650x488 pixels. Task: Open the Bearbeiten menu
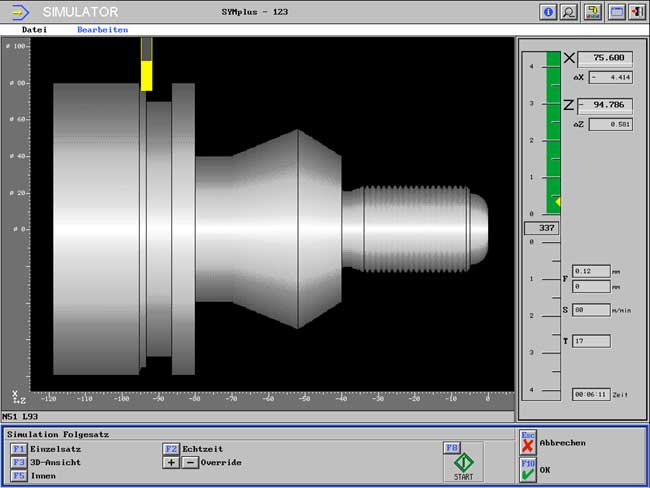pyautogui.click(x=102, y=30)
